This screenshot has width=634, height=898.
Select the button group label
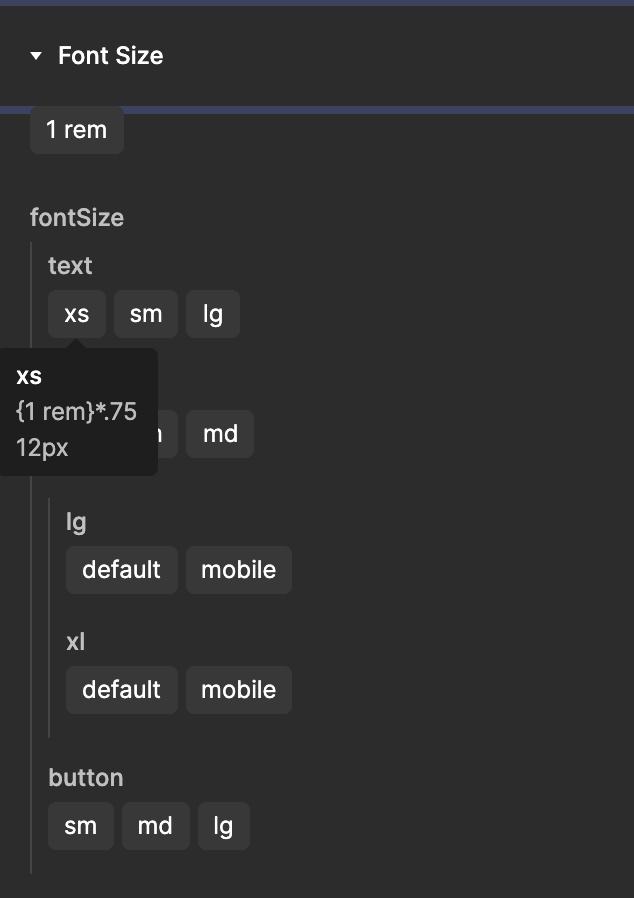86,777
